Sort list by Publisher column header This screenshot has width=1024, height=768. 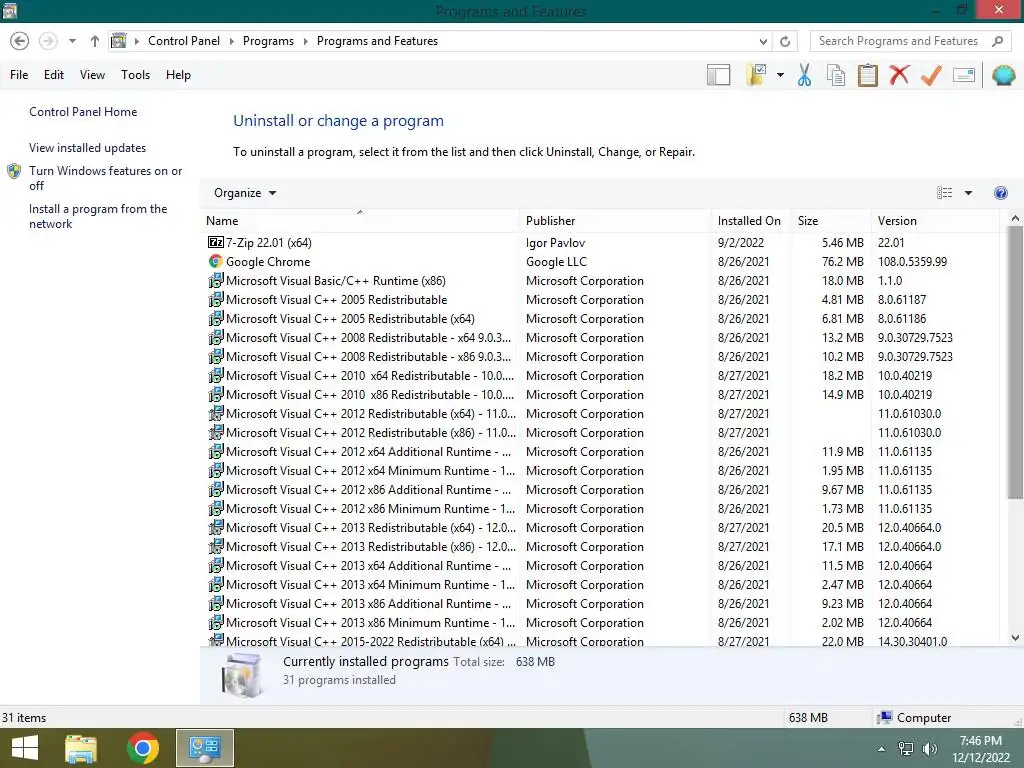615,221
